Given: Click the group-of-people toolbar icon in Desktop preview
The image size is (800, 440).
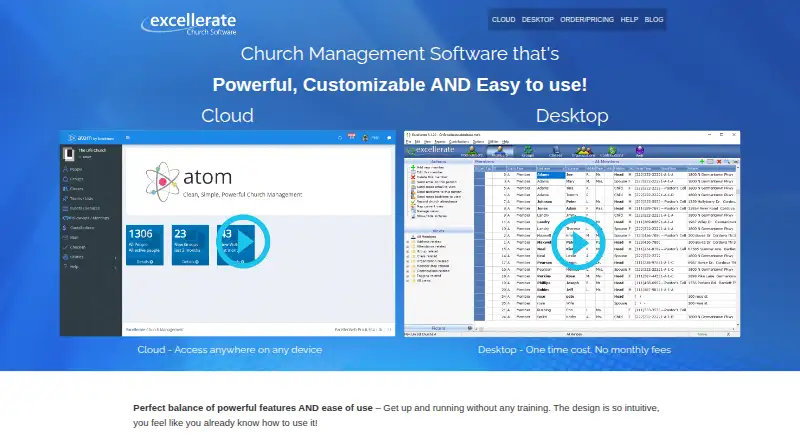Looking at the screenshot, I should tap(583, 151).
